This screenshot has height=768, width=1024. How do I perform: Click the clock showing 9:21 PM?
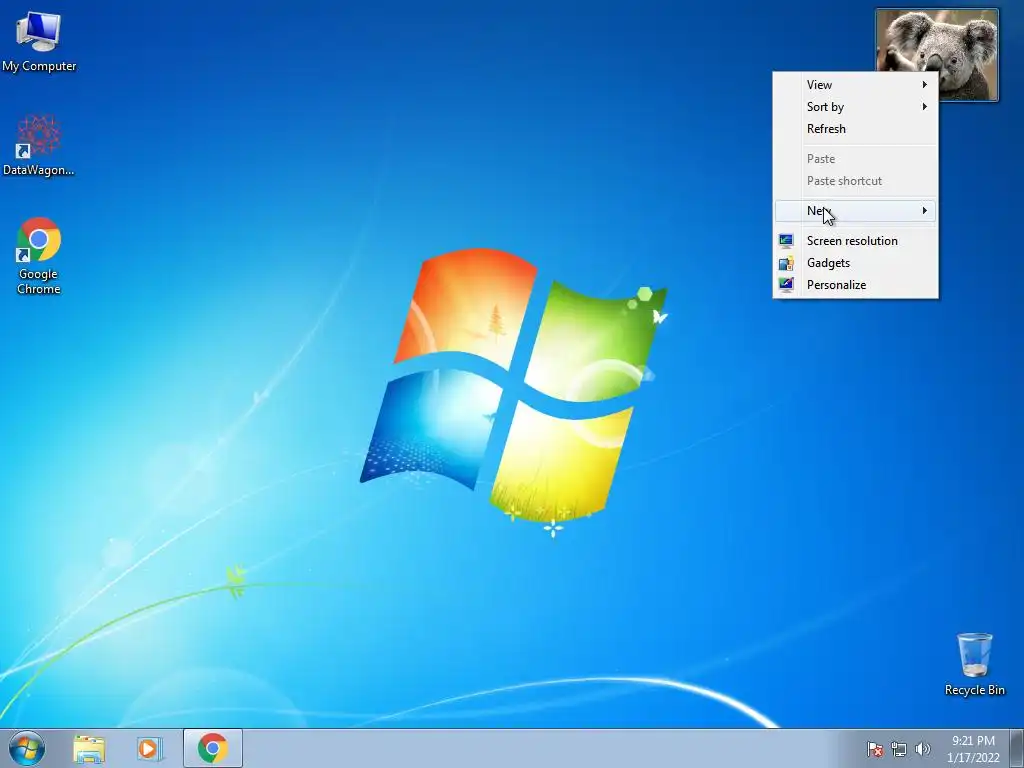[x=973, y=741]
